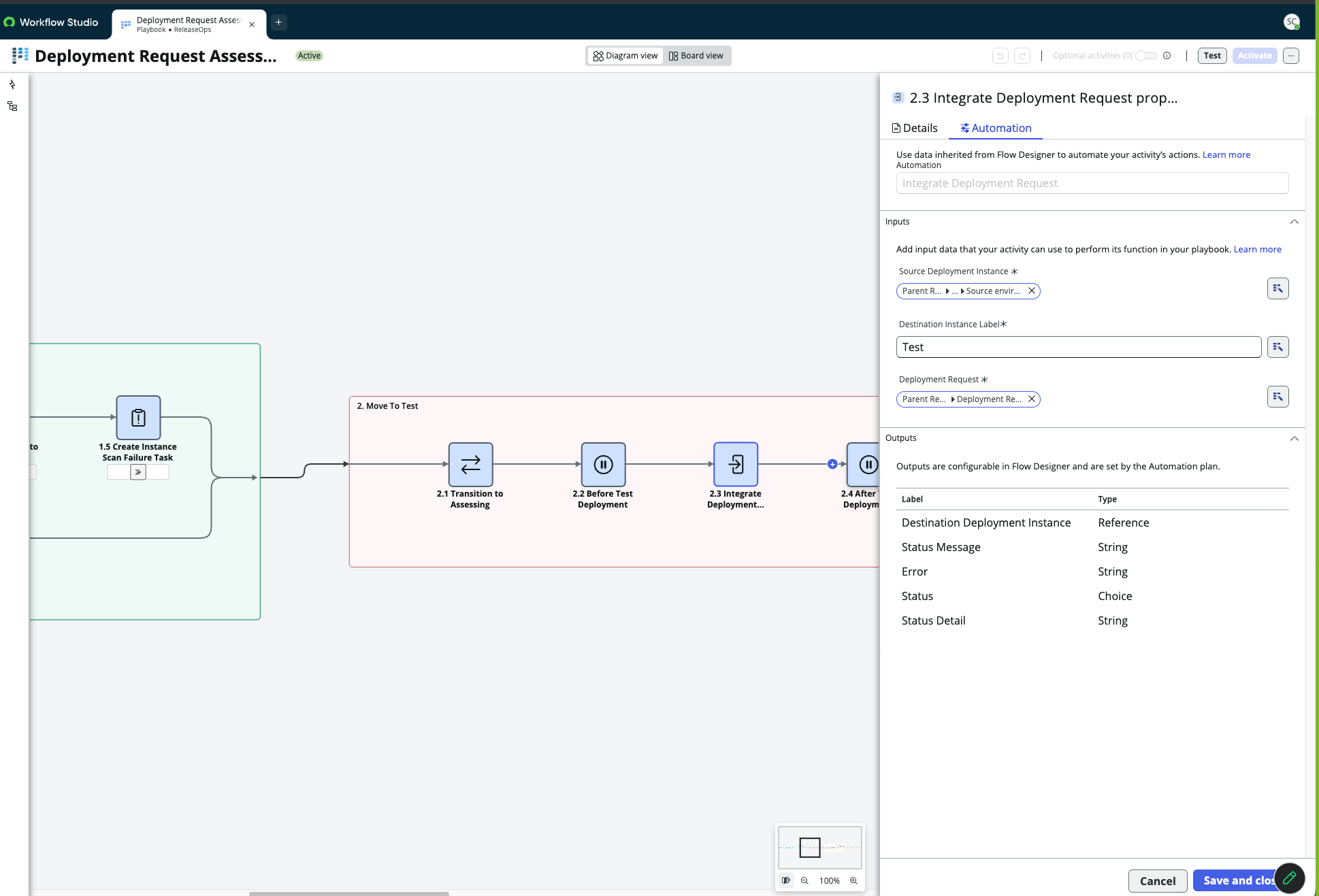Click the Choice type for Status
Viewport: 1319px width, 896px height.
click(x=1115, y=596)
